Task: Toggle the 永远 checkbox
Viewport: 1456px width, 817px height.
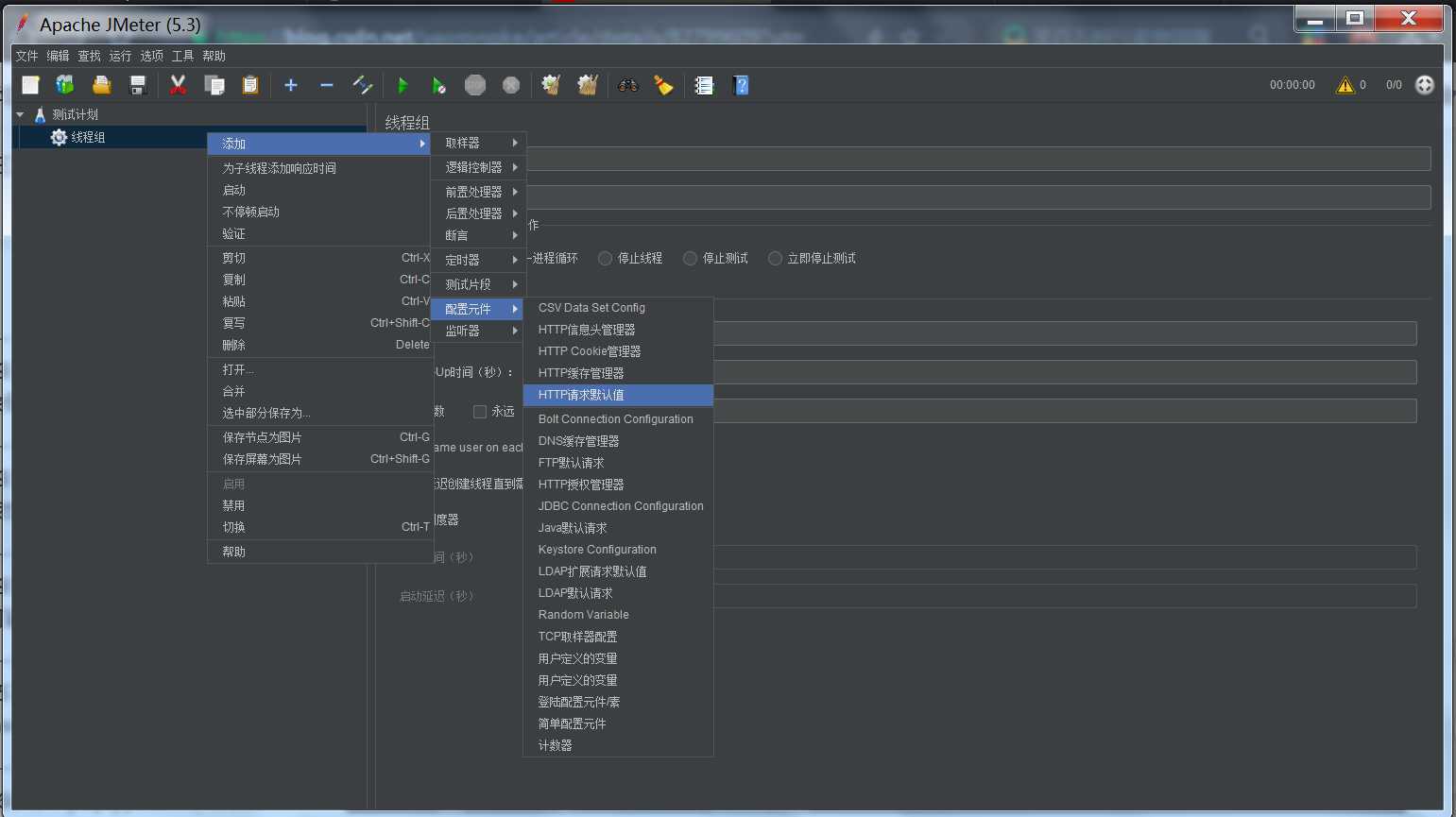Action: point(480,411)
